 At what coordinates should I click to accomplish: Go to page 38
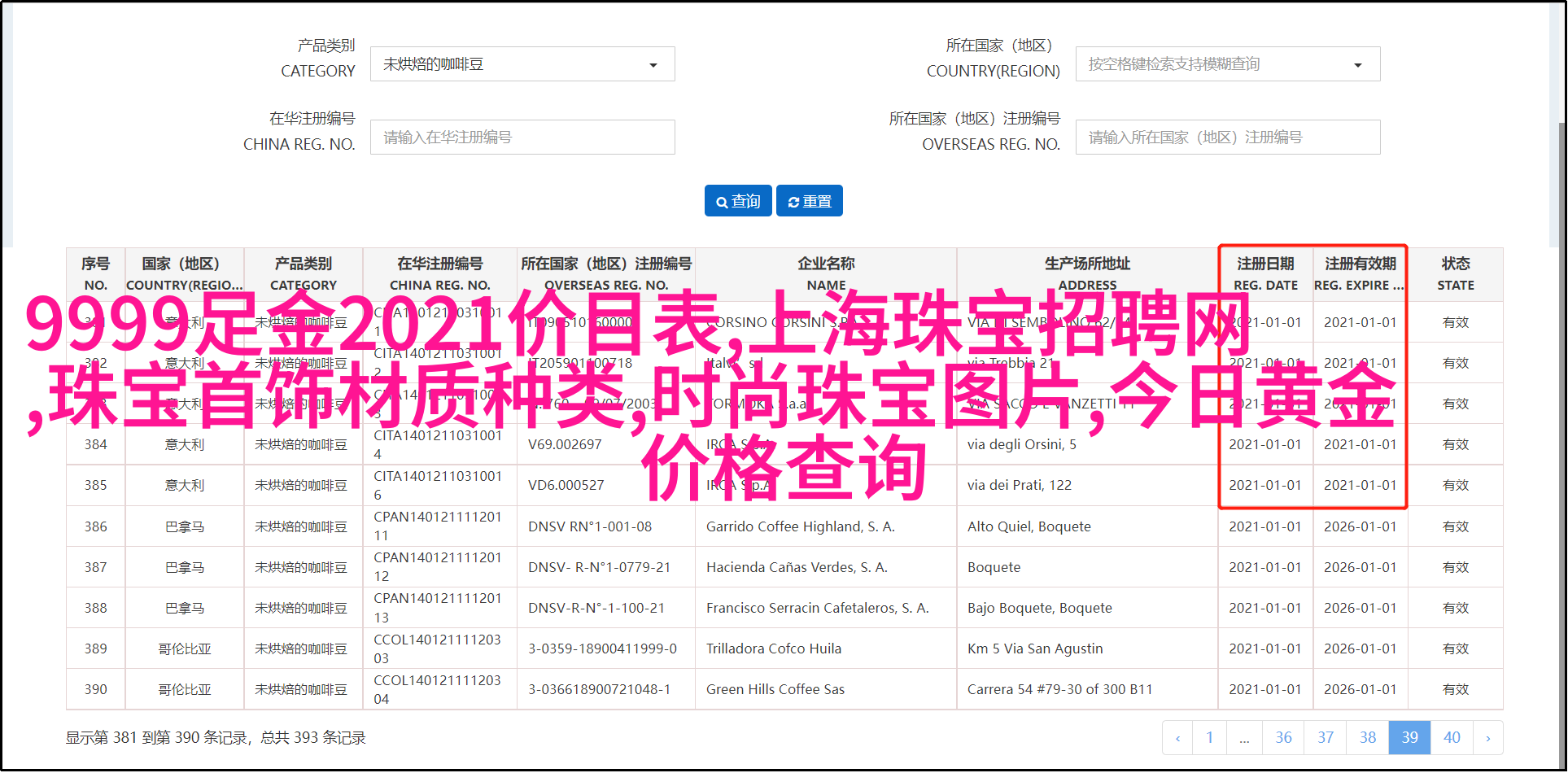pyautogui.click(x=1368, y=738)
